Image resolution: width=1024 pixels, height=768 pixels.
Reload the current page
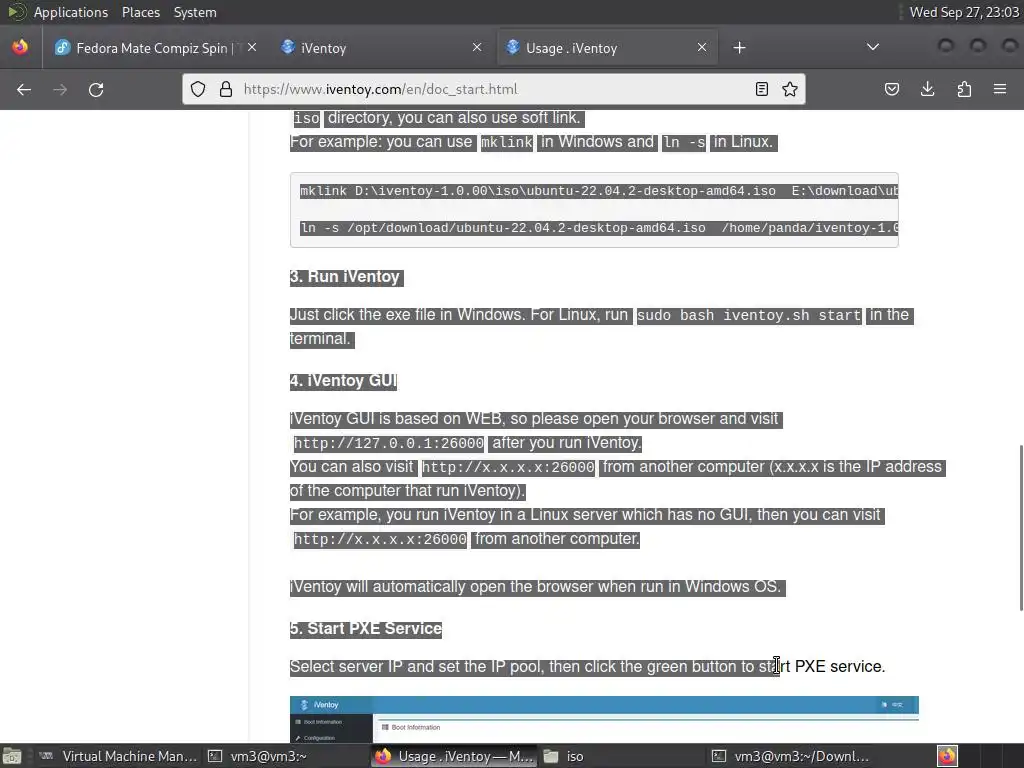click(x=96, y=89)
